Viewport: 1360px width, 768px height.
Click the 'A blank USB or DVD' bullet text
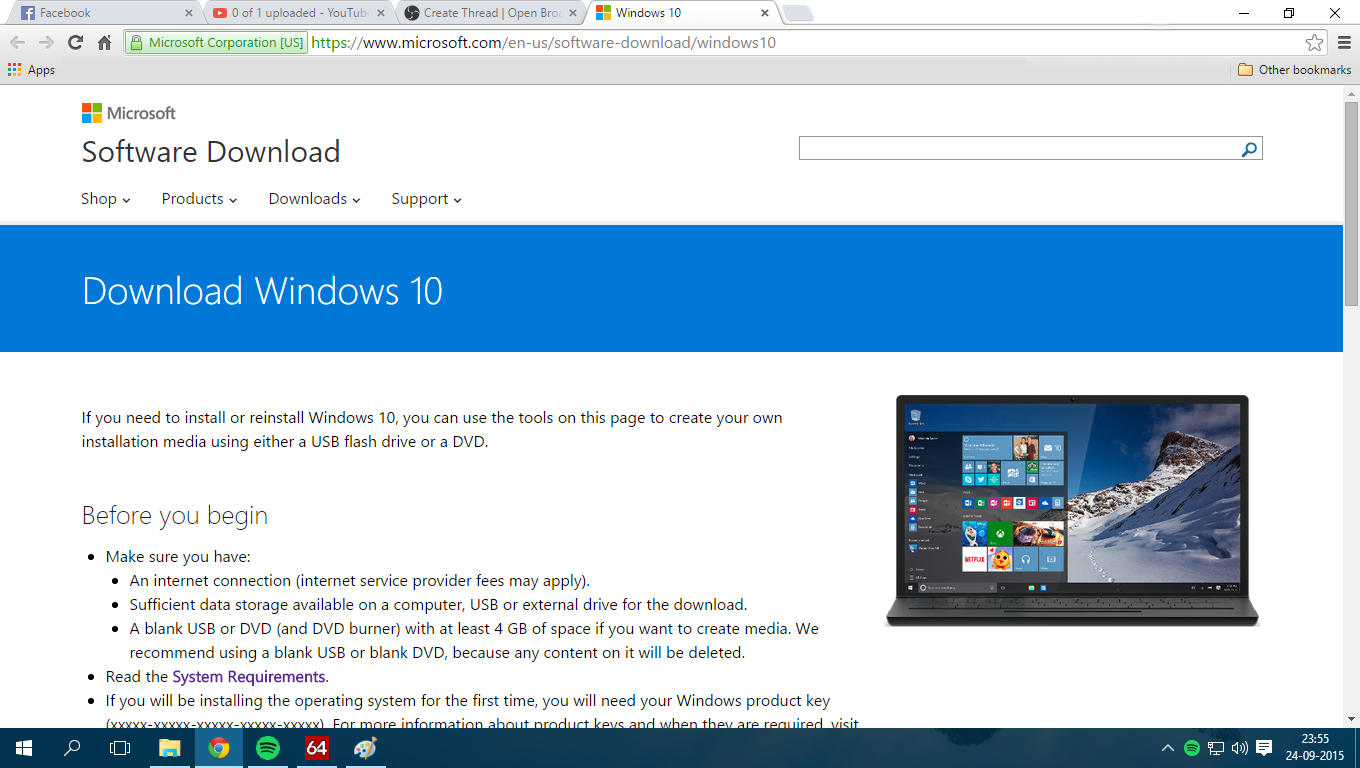coord(474,640)
